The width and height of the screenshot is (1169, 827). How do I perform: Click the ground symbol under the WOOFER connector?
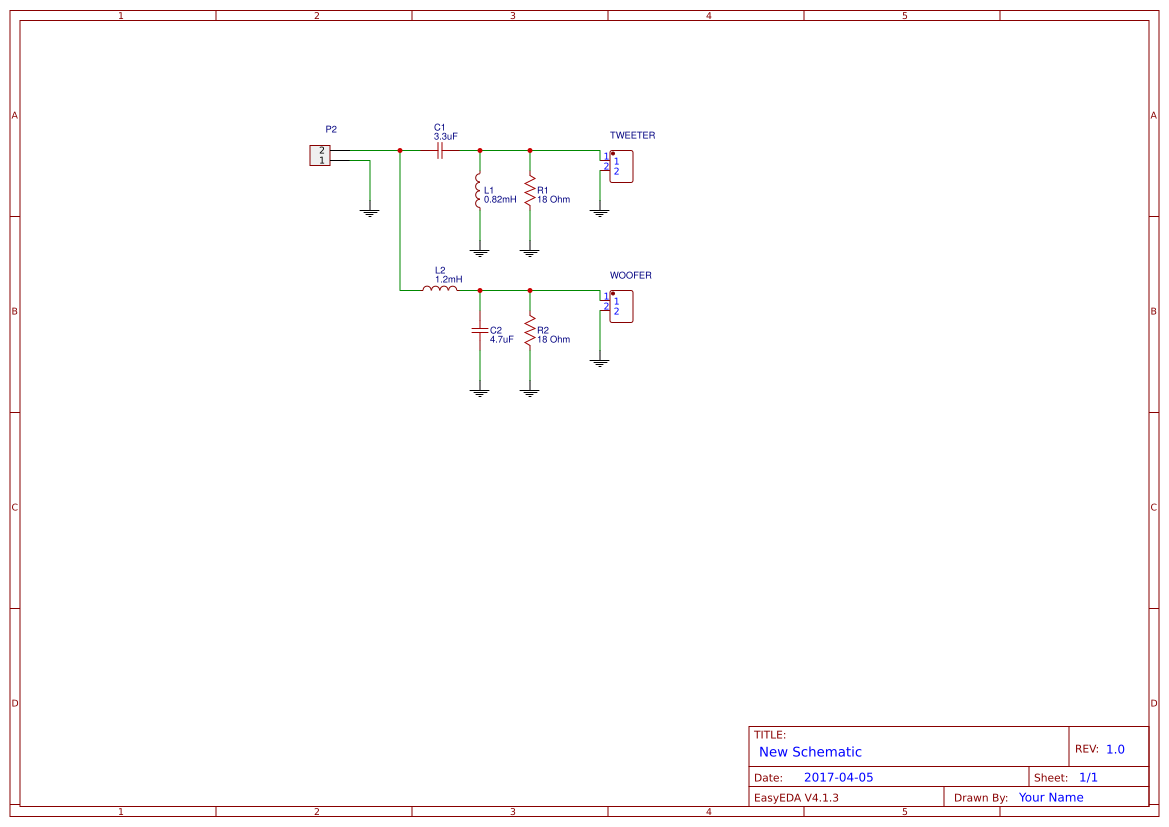599,363
